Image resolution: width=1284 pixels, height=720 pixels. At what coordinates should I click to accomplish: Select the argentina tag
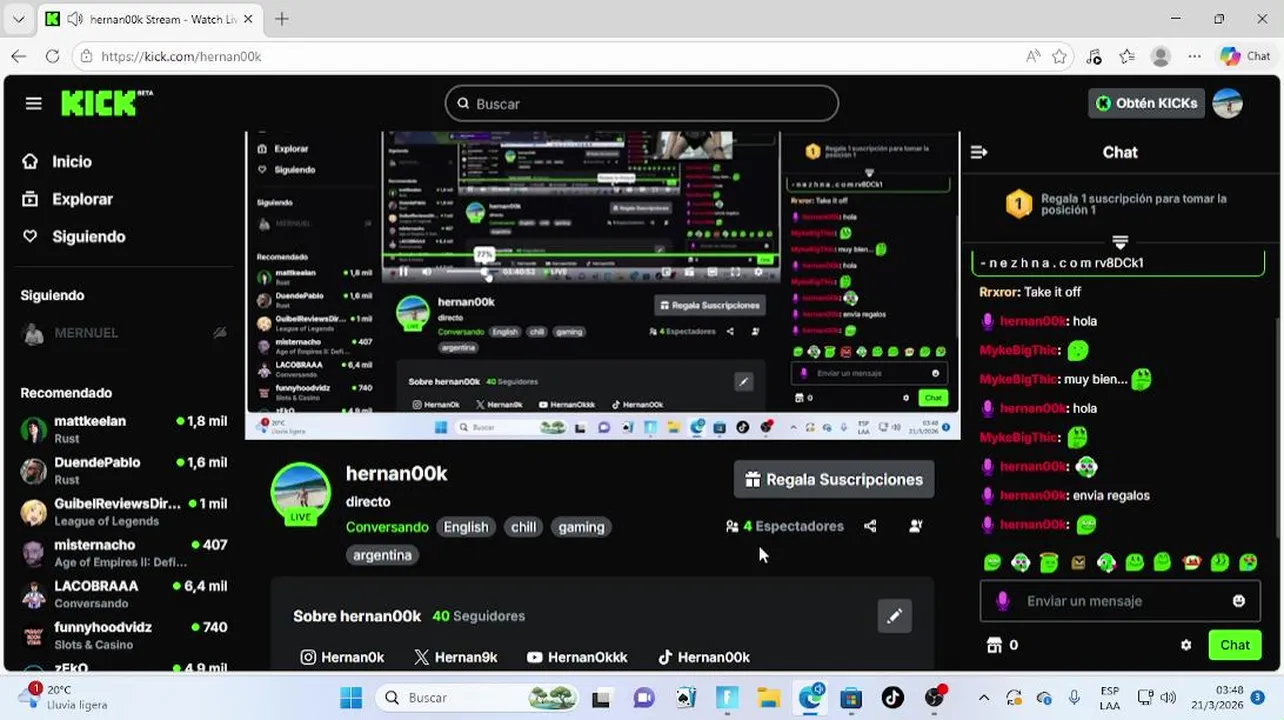(382, 555)
